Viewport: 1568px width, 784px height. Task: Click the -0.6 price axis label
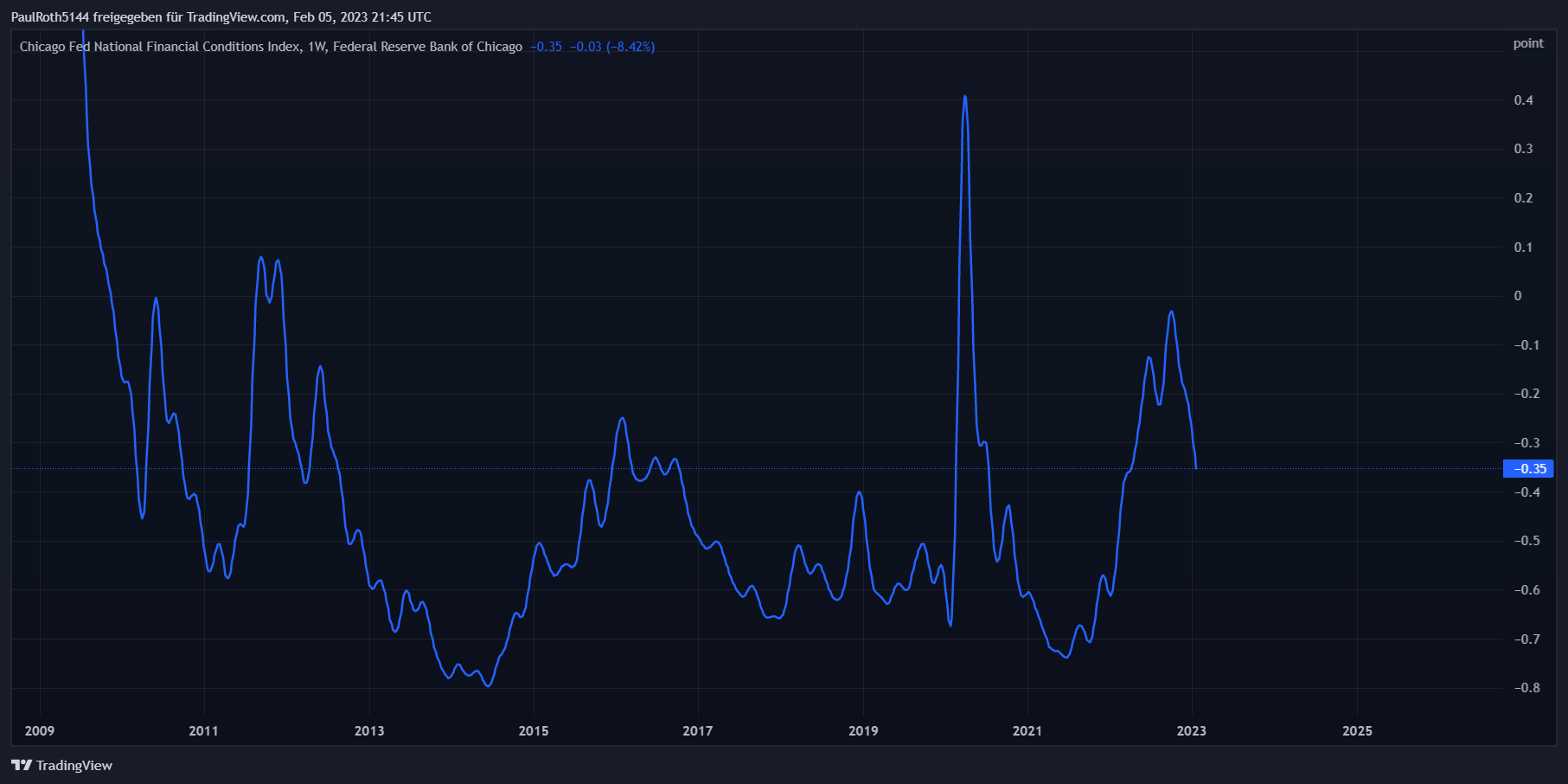[1526, 590]
